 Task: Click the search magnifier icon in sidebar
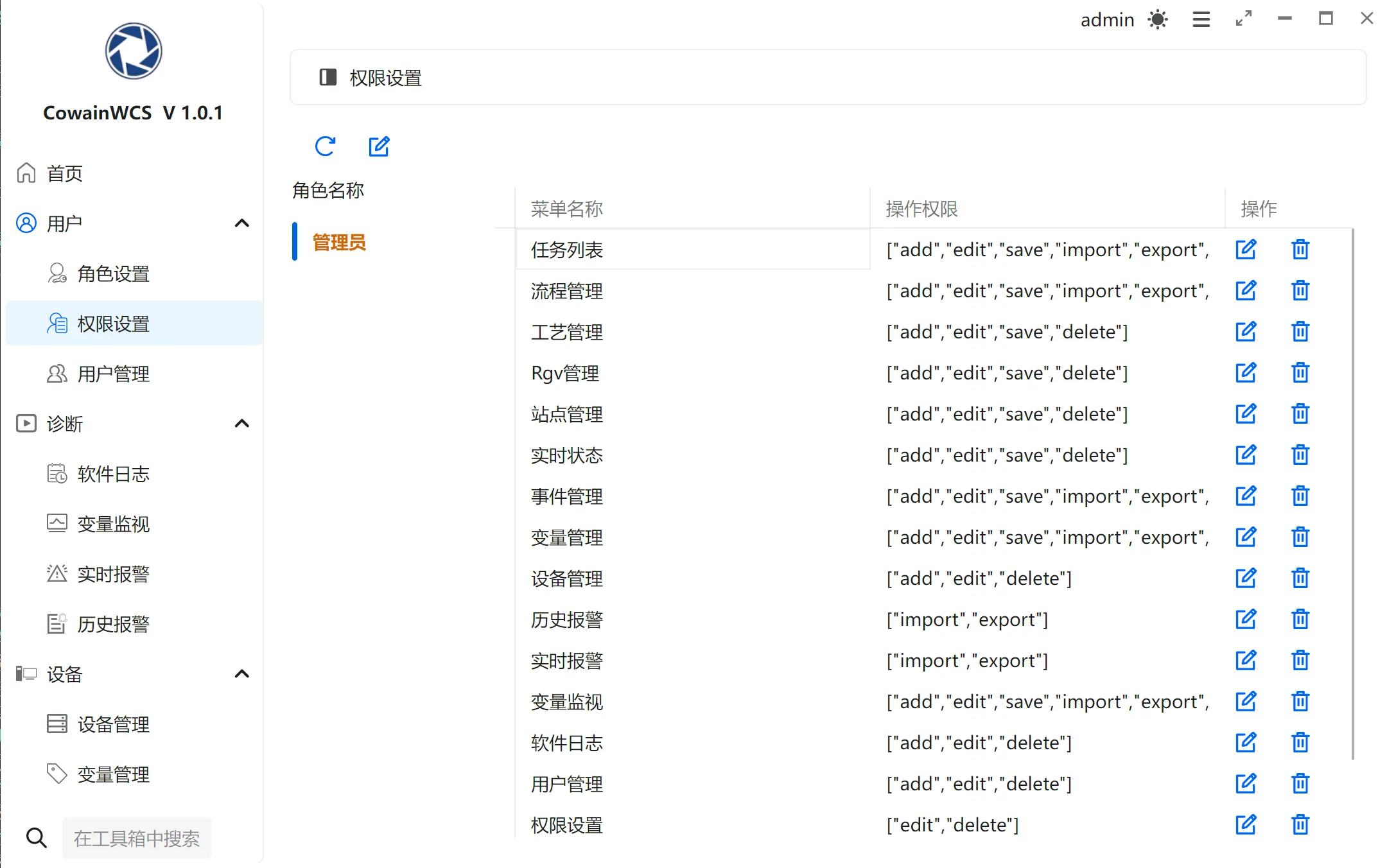pyautogui.click(x=36, y=838)
